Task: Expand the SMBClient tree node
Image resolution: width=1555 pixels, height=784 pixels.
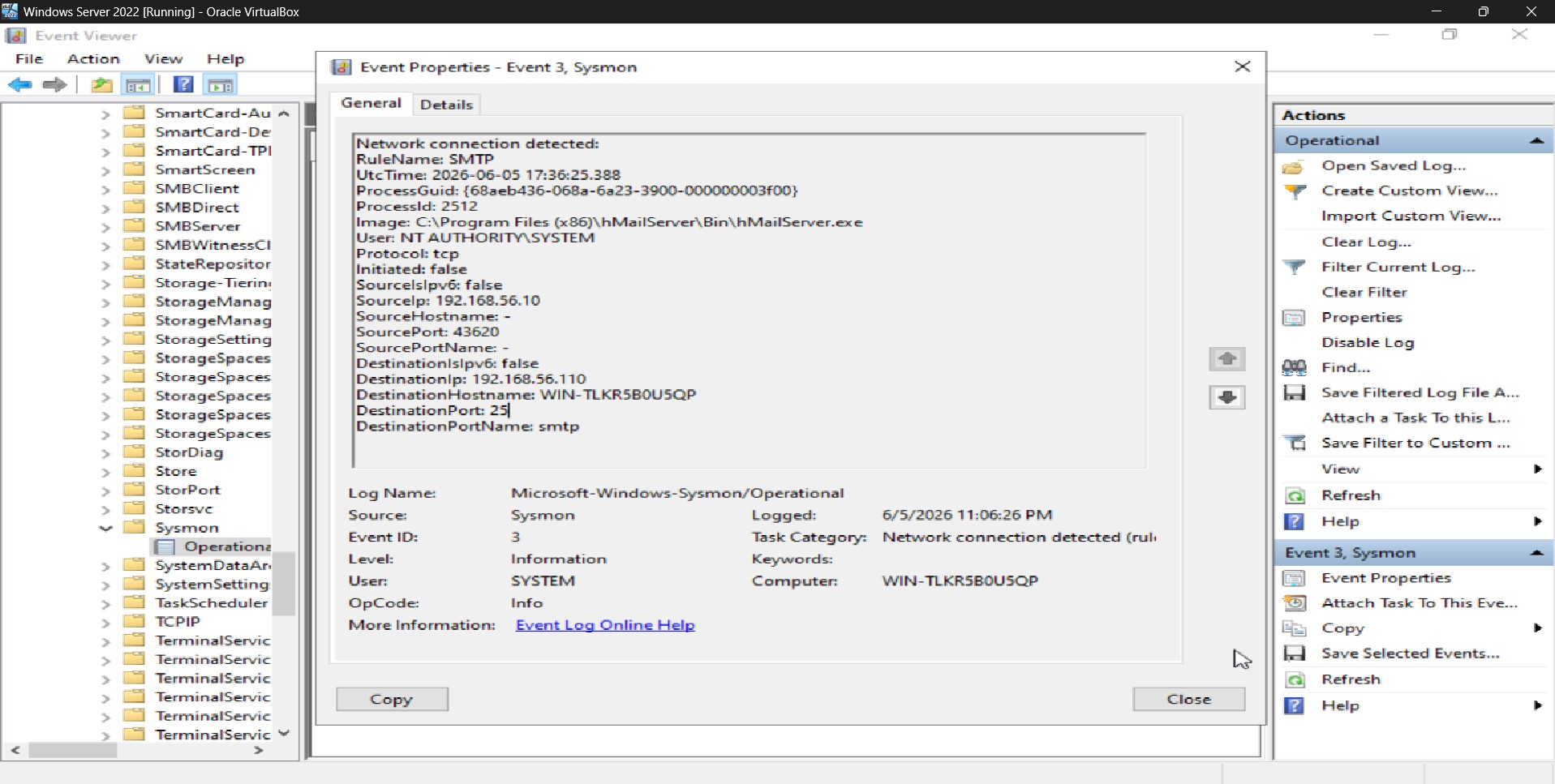Action: pos(105,190)
